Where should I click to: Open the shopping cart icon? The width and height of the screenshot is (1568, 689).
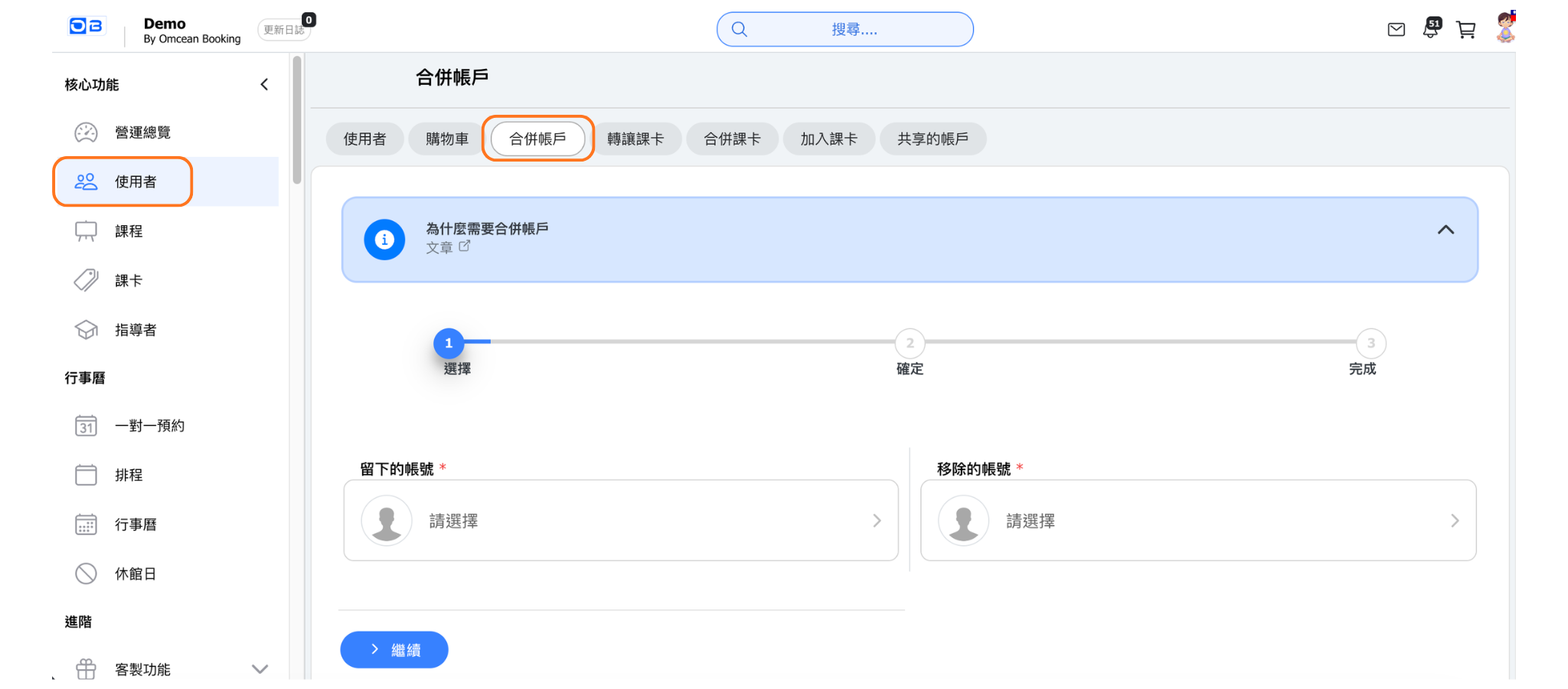[1465, 30]
